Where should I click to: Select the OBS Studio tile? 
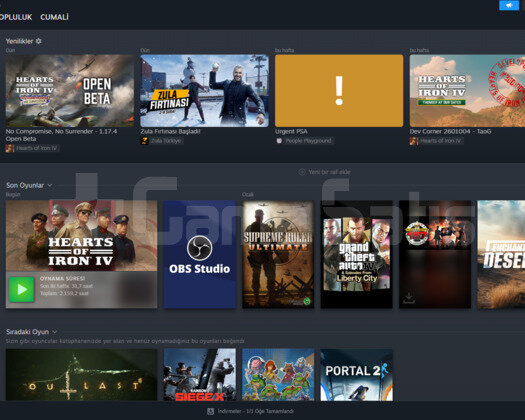200,254
